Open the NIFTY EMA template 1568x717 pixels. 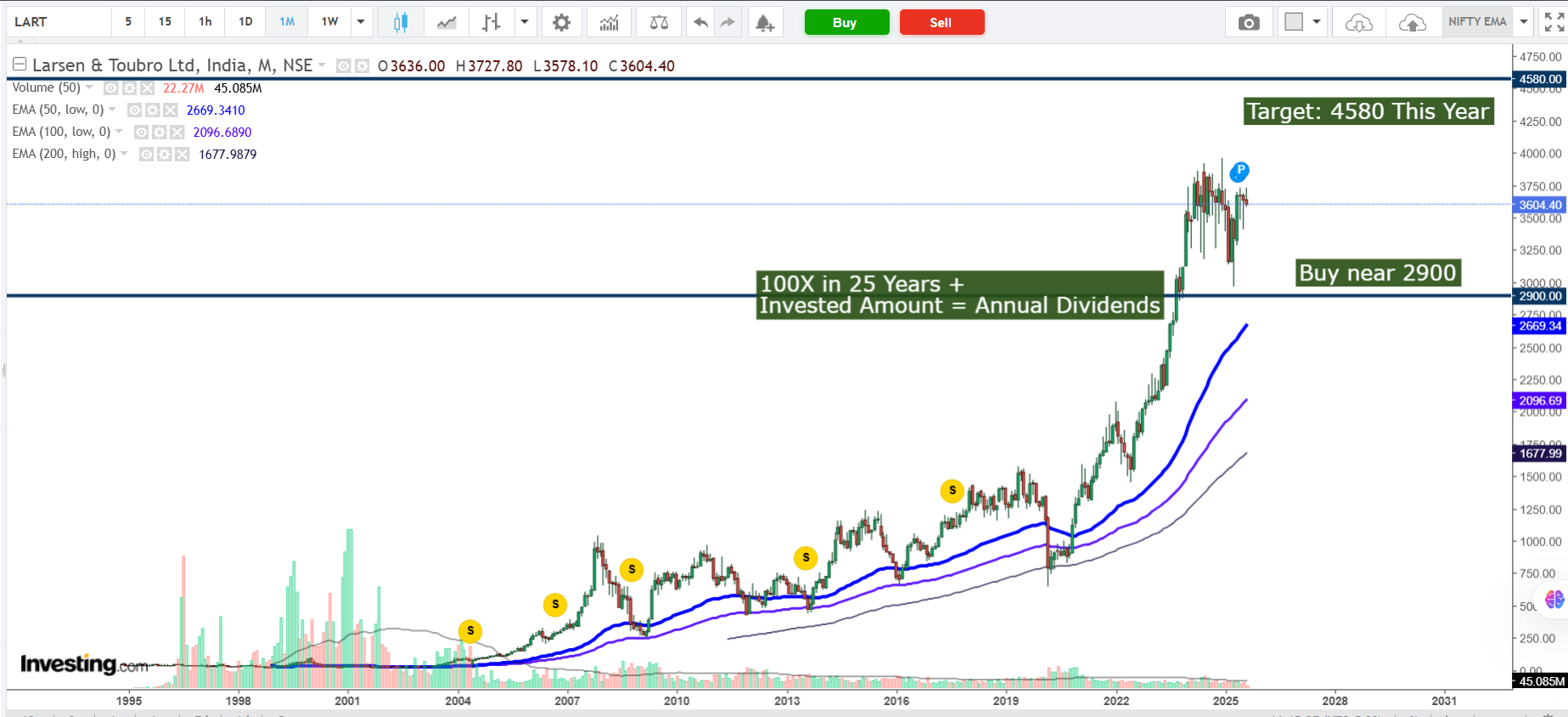coord(1477,22)
